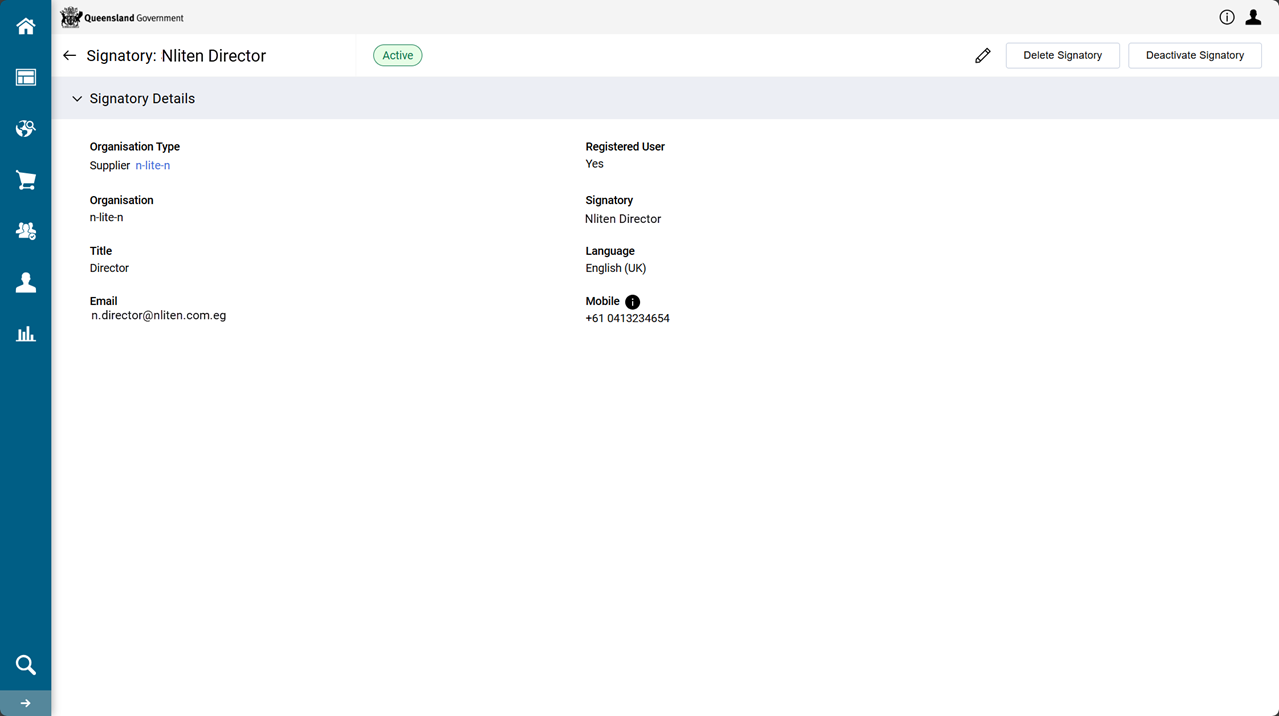This screenshot has height=716, width=1279.
Task: Go to Home in the sidebar
Action: coord(26,27)
